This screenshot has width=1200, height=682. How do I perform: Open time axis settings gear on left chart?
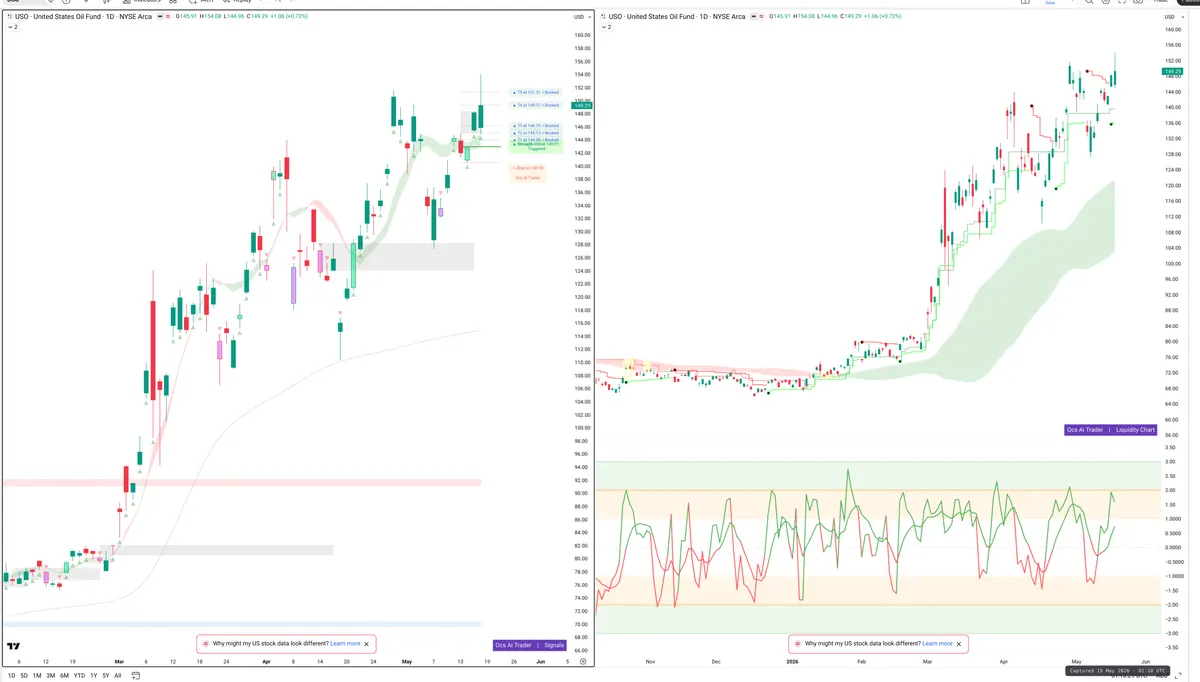click(583, 661)
